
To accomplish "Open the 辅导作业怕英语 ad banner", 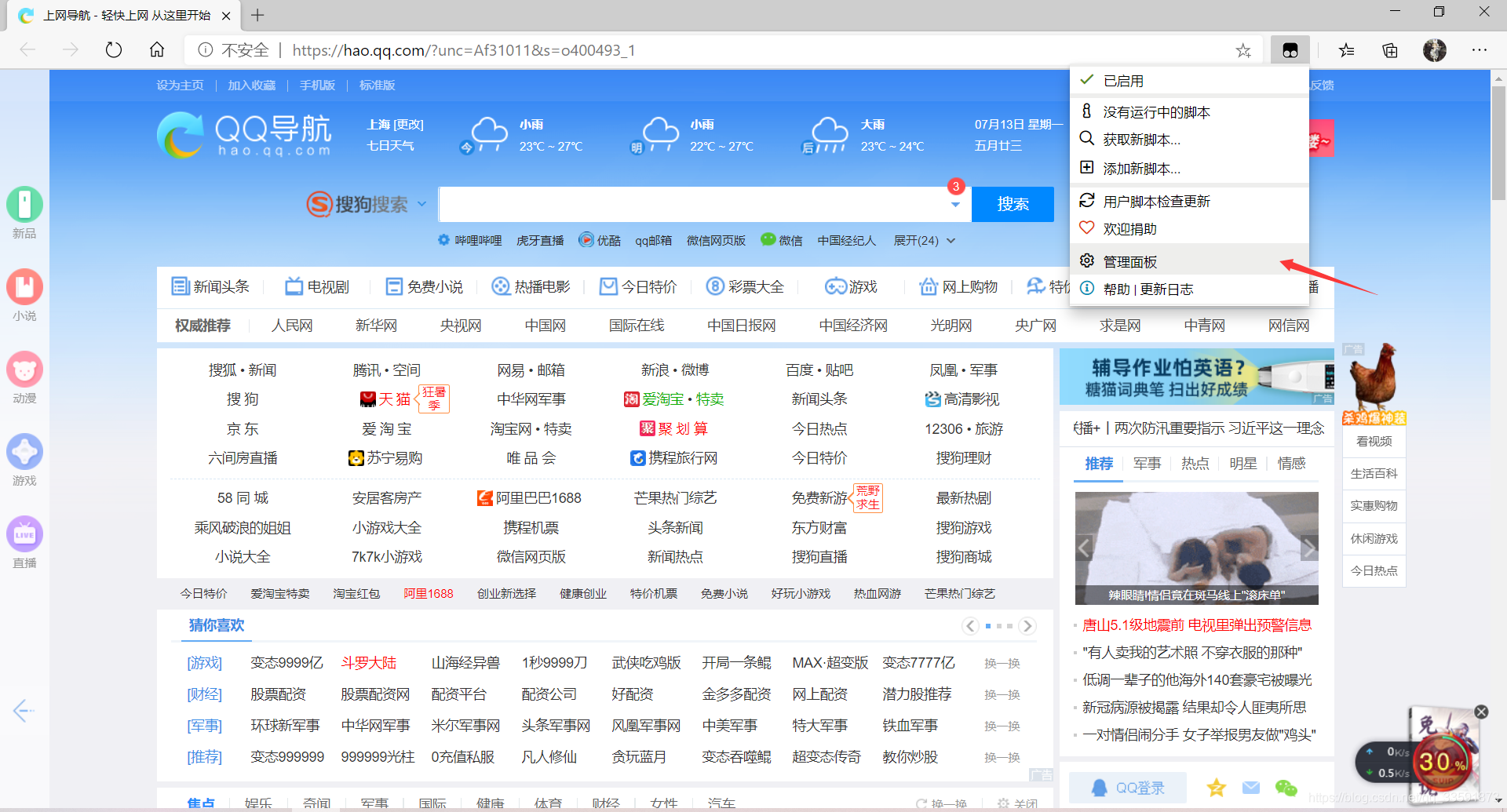I will tap(1196, 377).
